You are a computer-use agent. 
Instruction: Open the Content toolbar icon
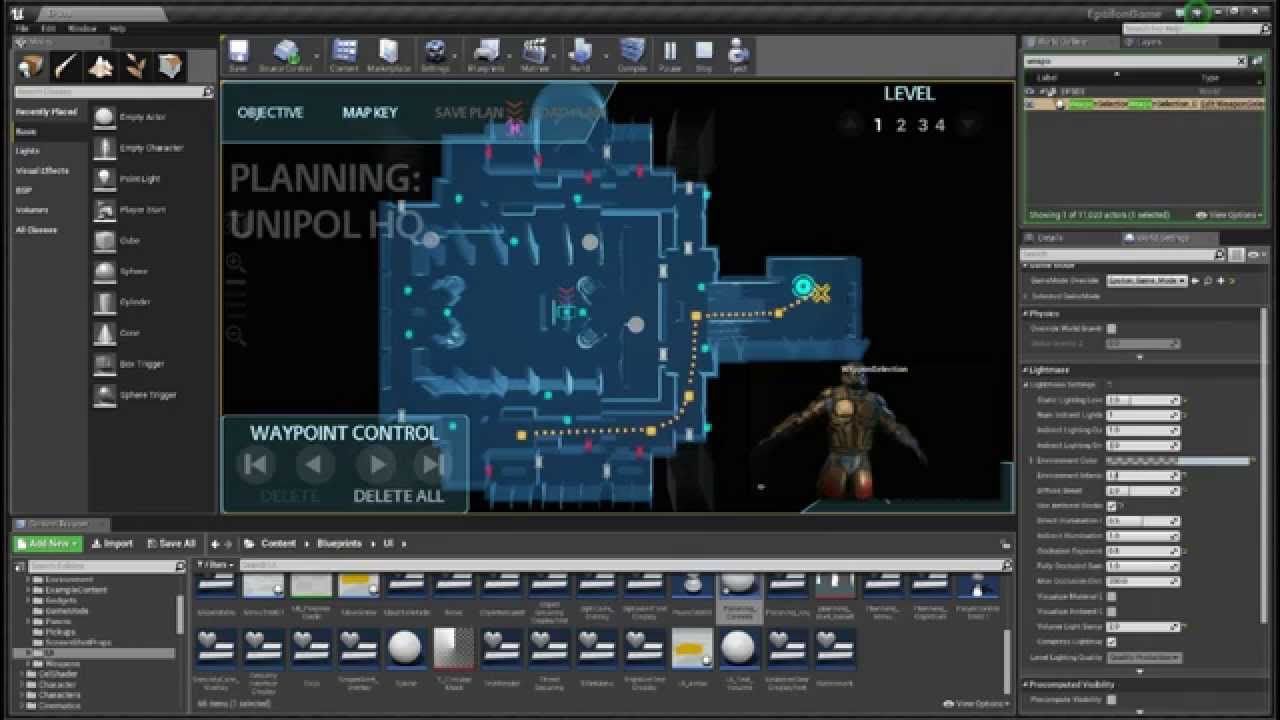pyautogui.click(x=344, y=56)
